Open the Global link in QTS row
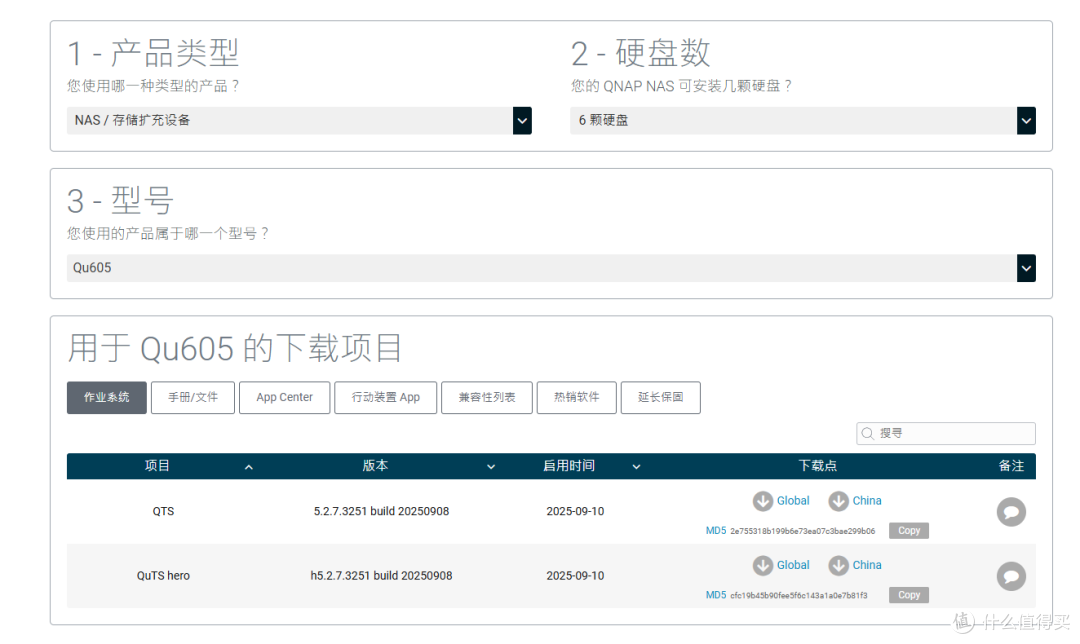The image size is (1080, 644). 793,501
